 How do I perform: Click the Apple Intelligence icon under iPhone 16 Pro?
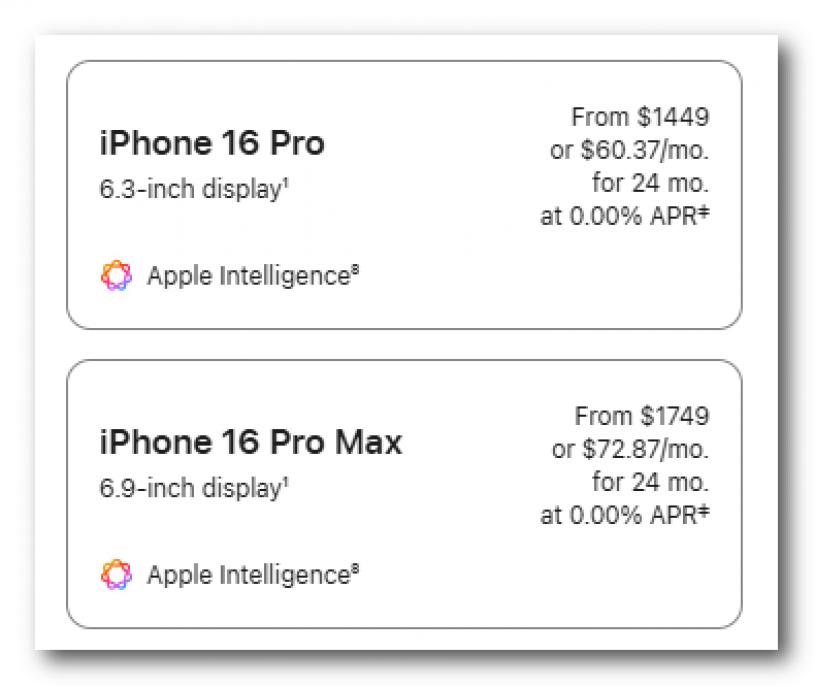[116, 276]
